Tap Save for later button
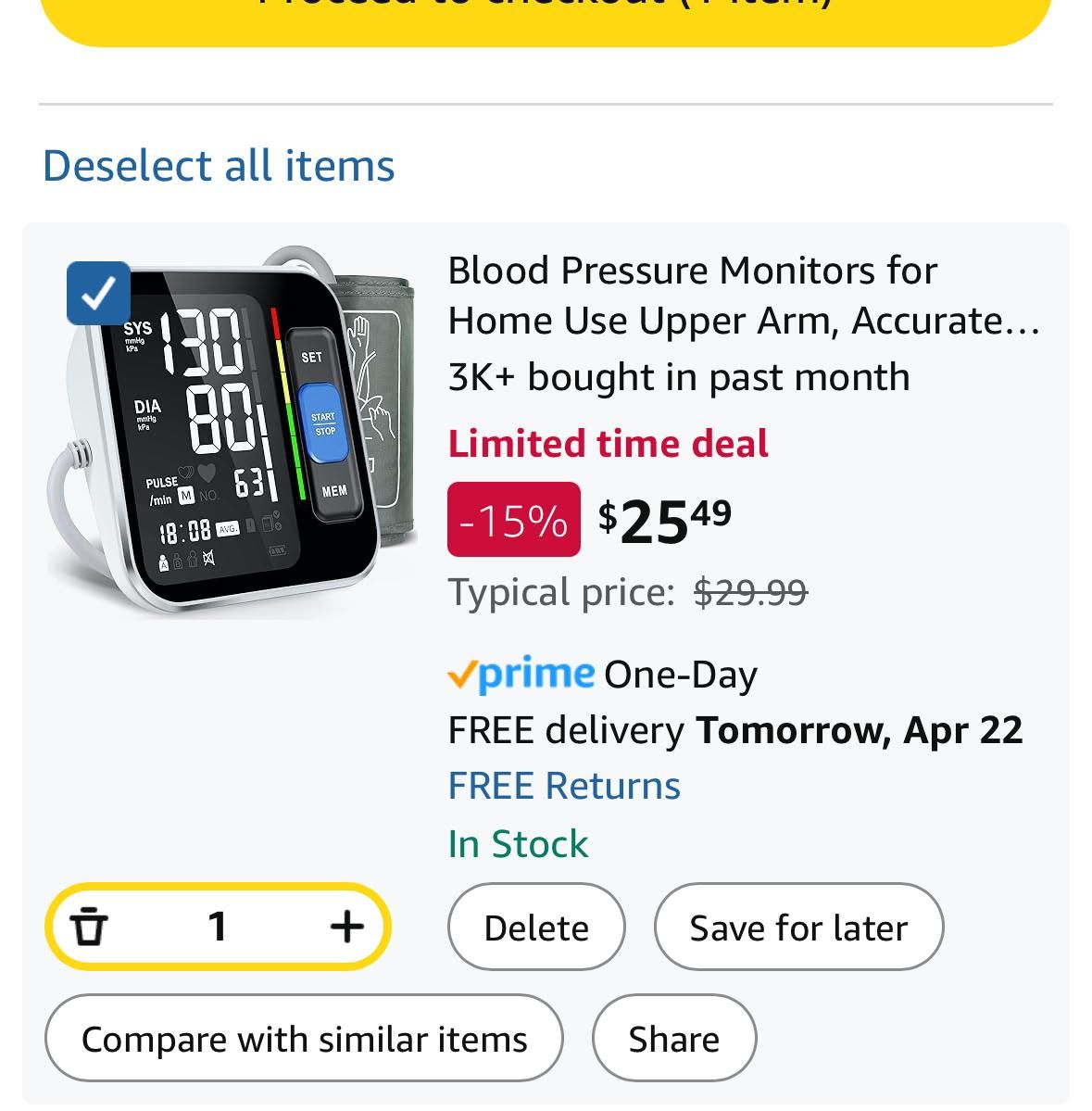Screen dimensions: 1092x1111 click(798, 927)
